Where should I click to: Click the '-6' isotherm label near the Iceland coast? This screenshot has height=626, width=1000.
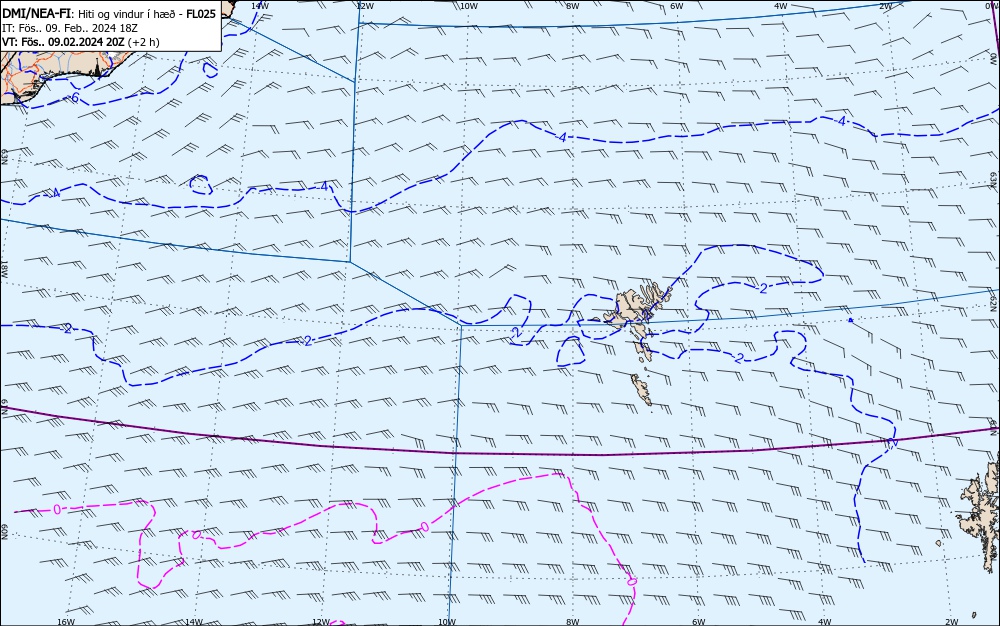[x=73, y=98]
